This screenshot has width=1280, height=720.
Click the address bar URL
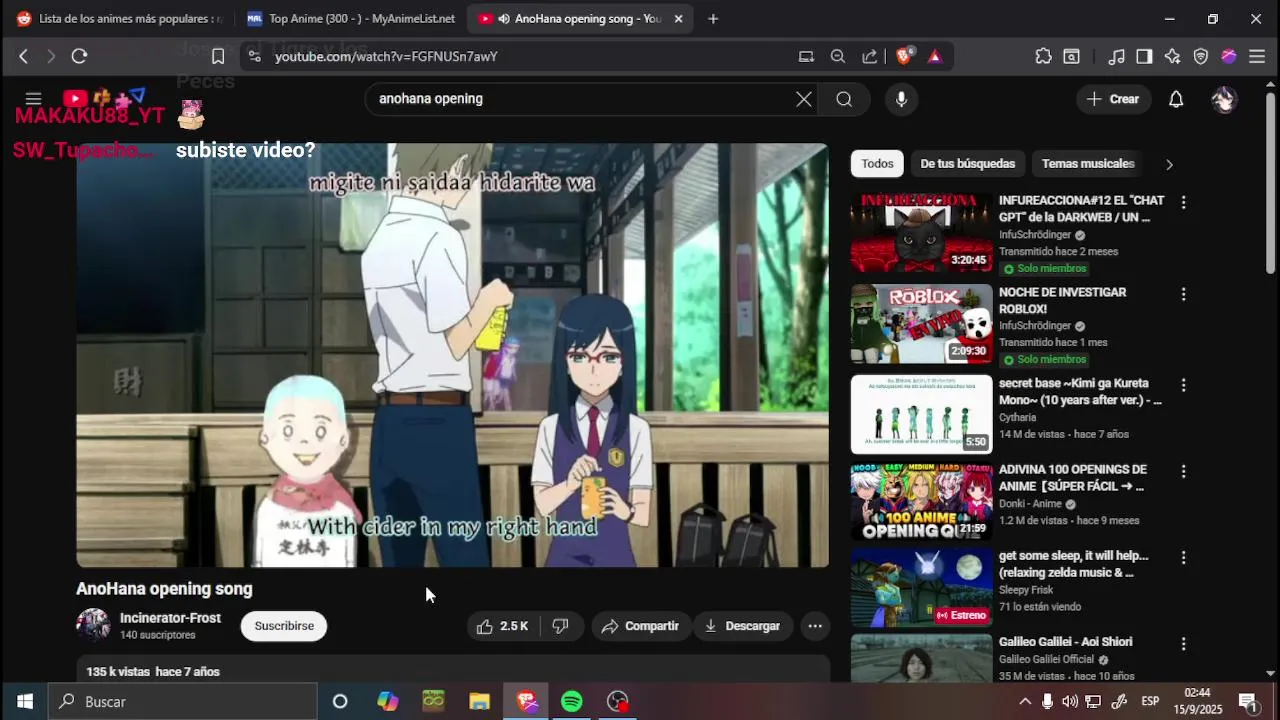point(386,57)
